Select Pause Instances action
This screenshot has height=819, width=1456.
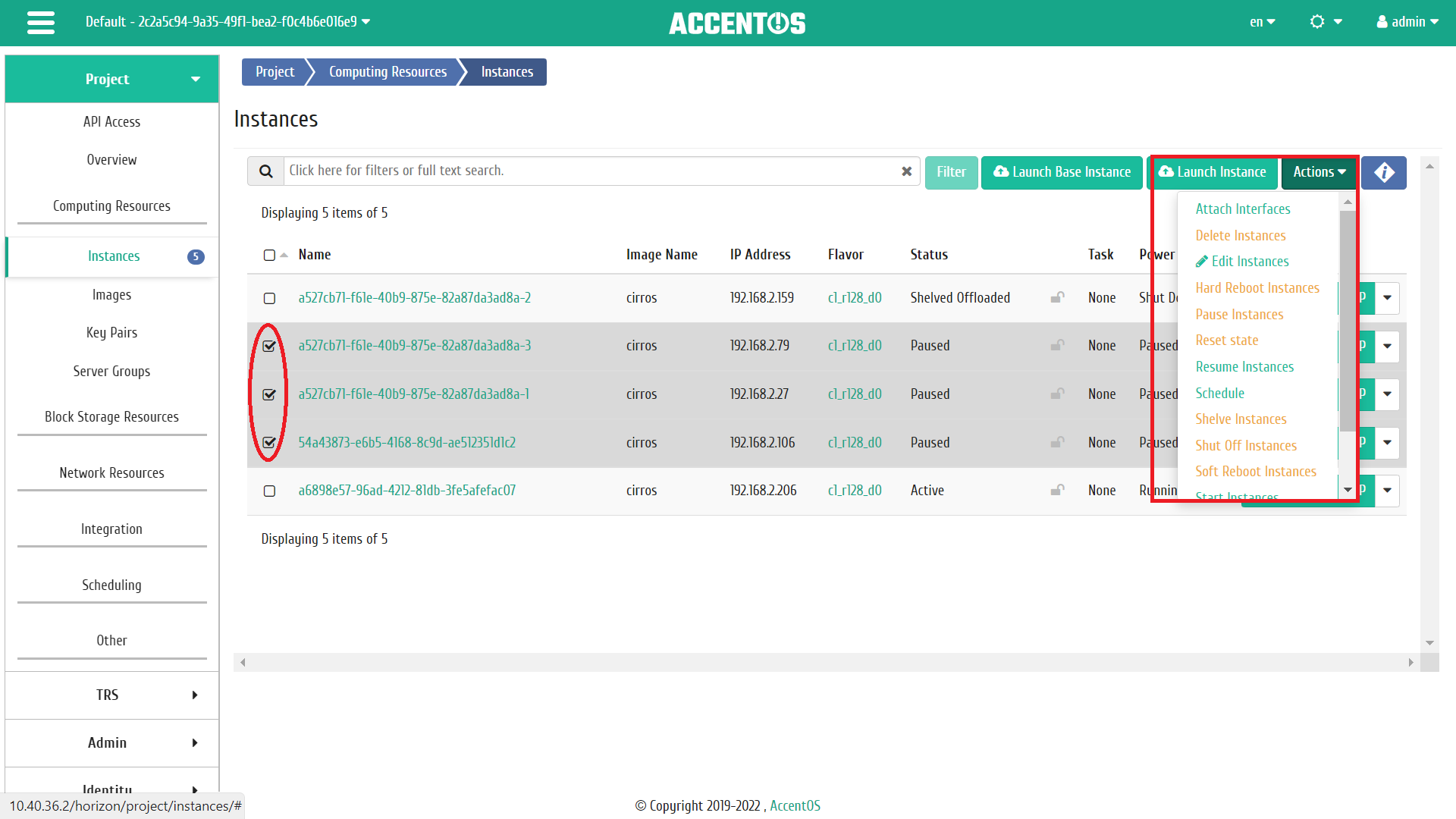point(1239,314)
